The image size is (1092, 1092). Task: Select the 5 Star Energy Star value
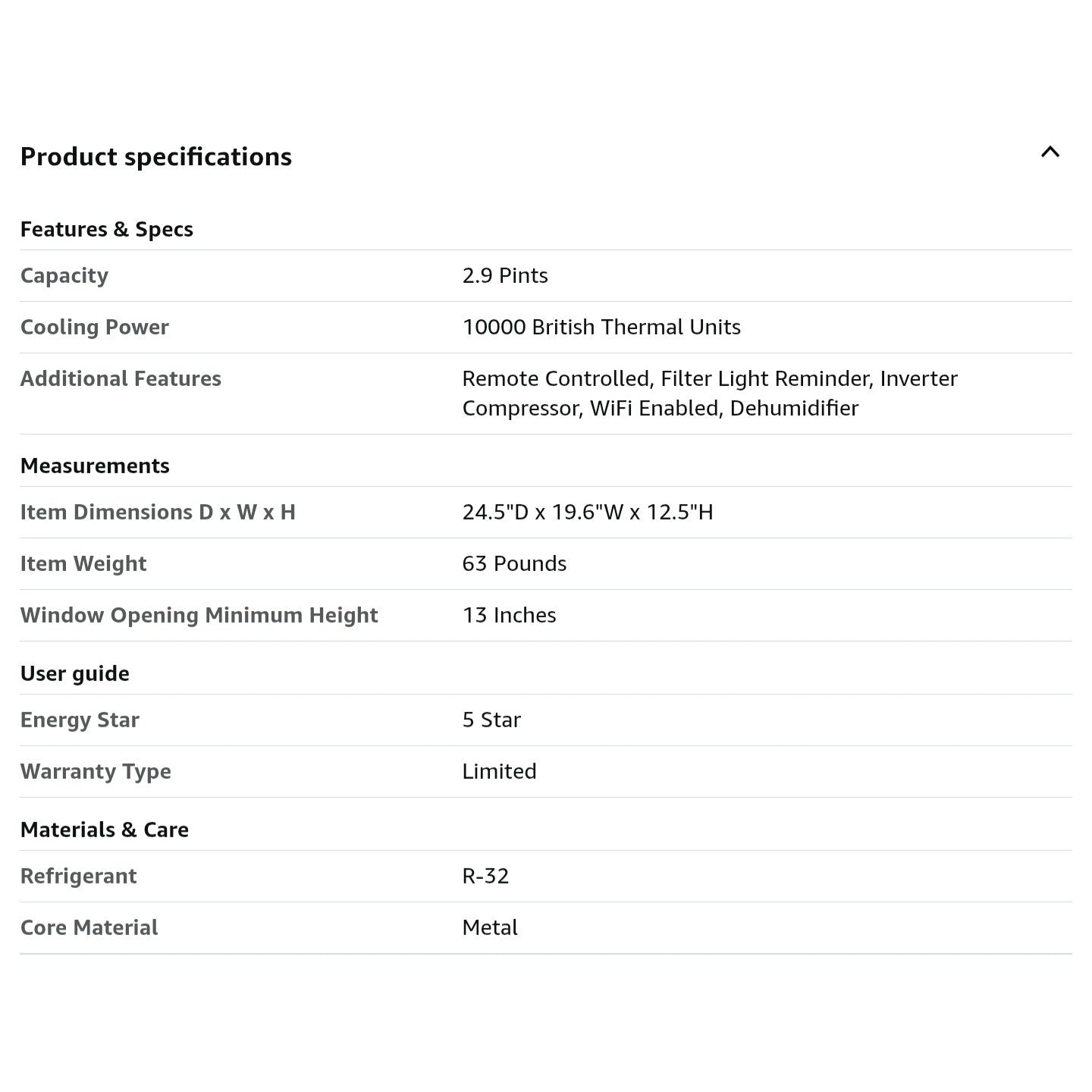491,720
